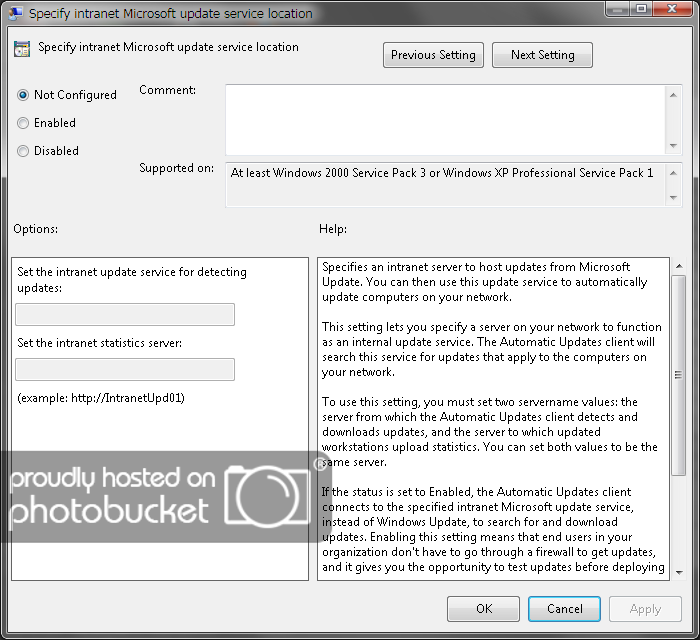Focus the Comment text area
The image size is (700, 640).
pyautogui.click(x=446, y=120)
